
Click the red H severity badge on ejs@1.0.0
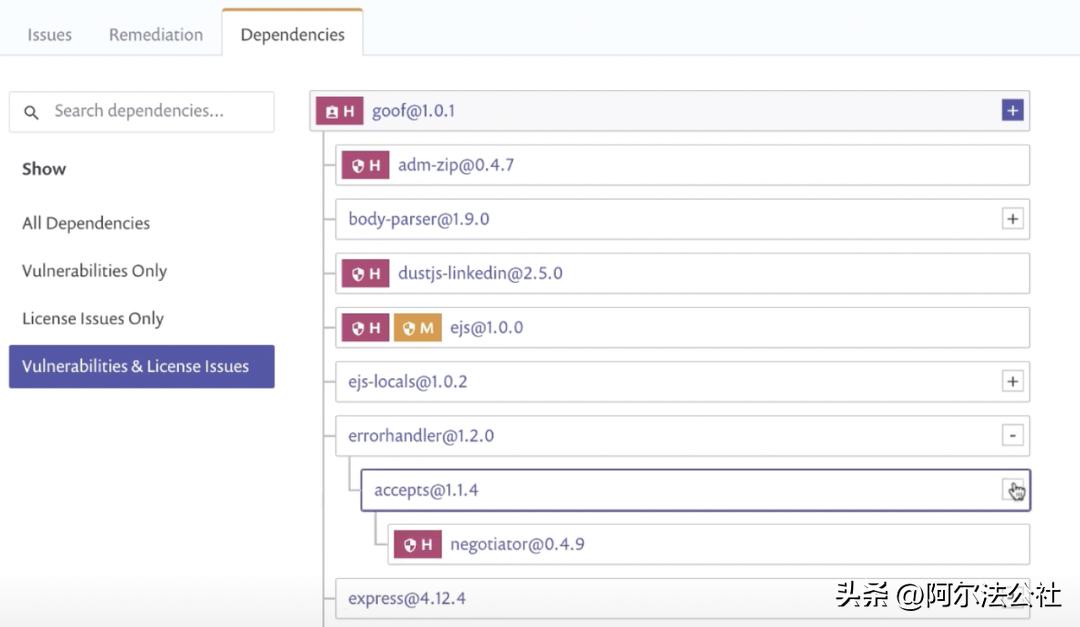[365, 328]
